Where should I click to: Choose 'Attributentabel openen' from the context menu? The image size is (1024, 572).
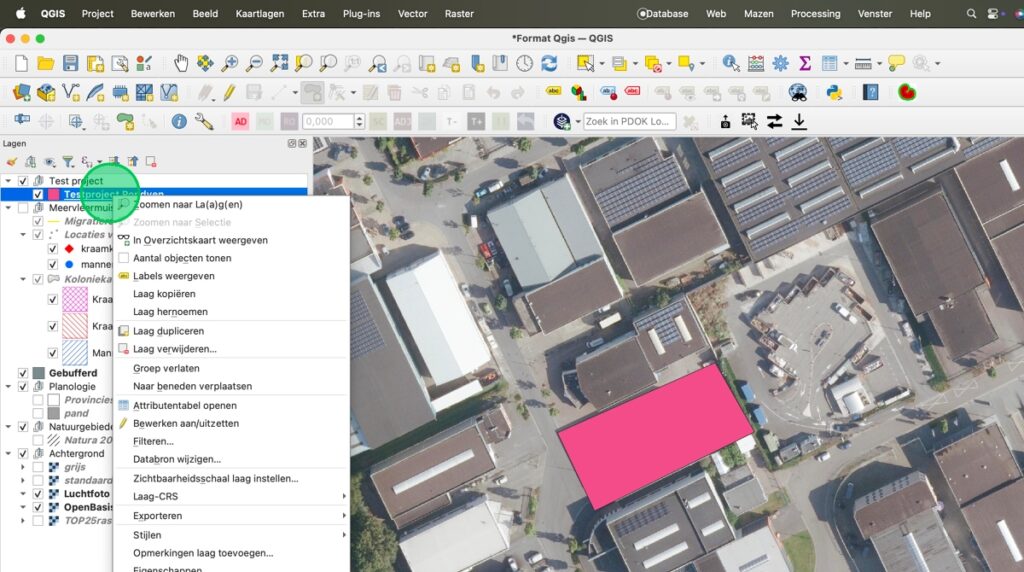point(184,406)
